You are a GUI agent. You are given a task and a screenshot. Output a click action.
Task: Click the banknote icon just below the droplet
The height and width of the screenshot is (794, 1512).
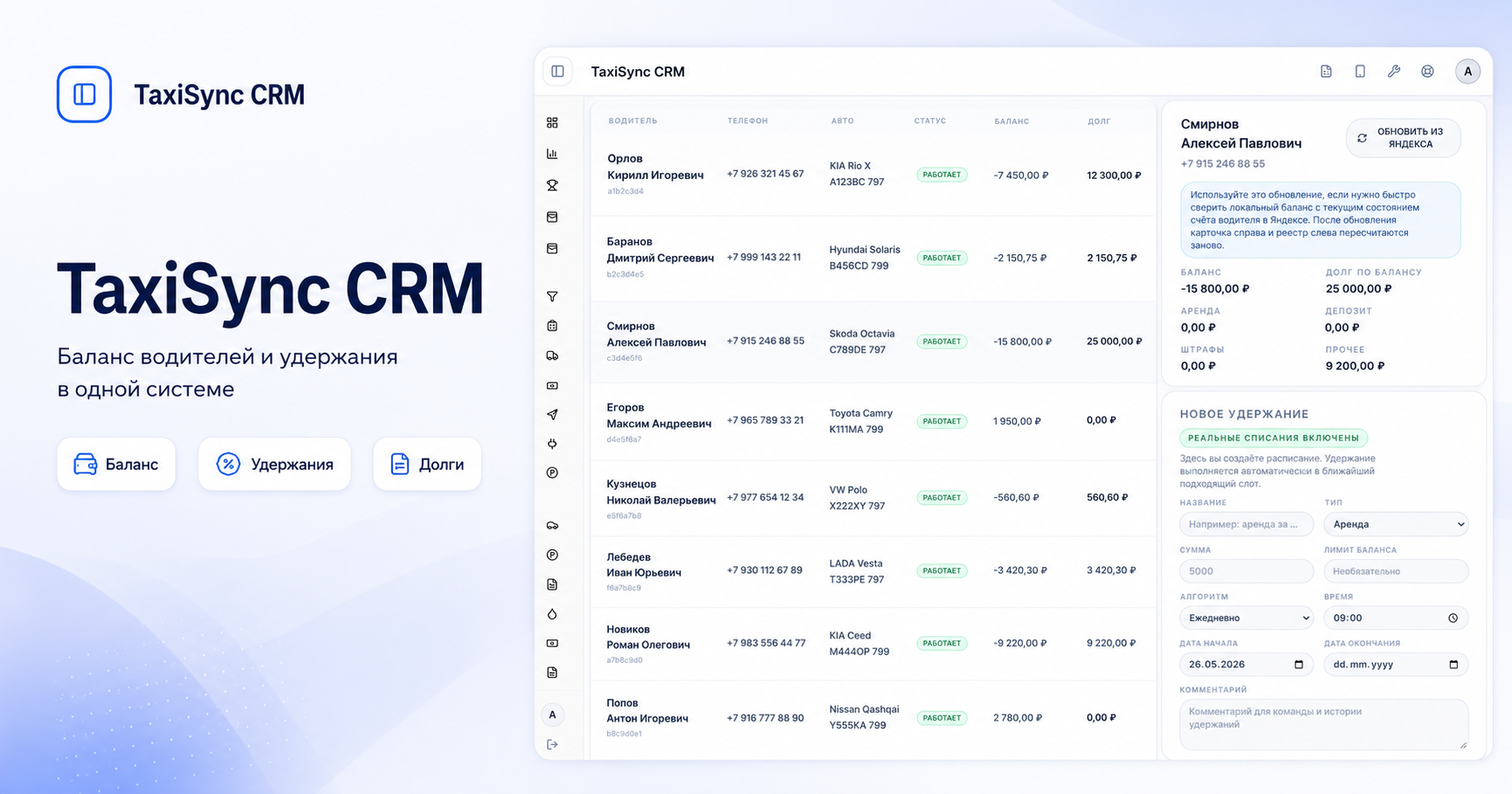coord(552,643)
